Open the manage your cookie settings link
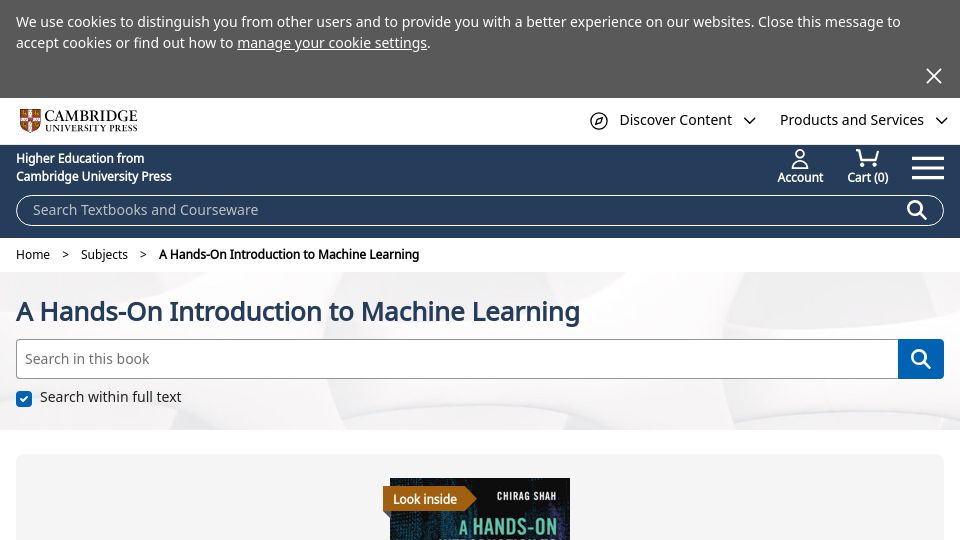 coord(332,43)
